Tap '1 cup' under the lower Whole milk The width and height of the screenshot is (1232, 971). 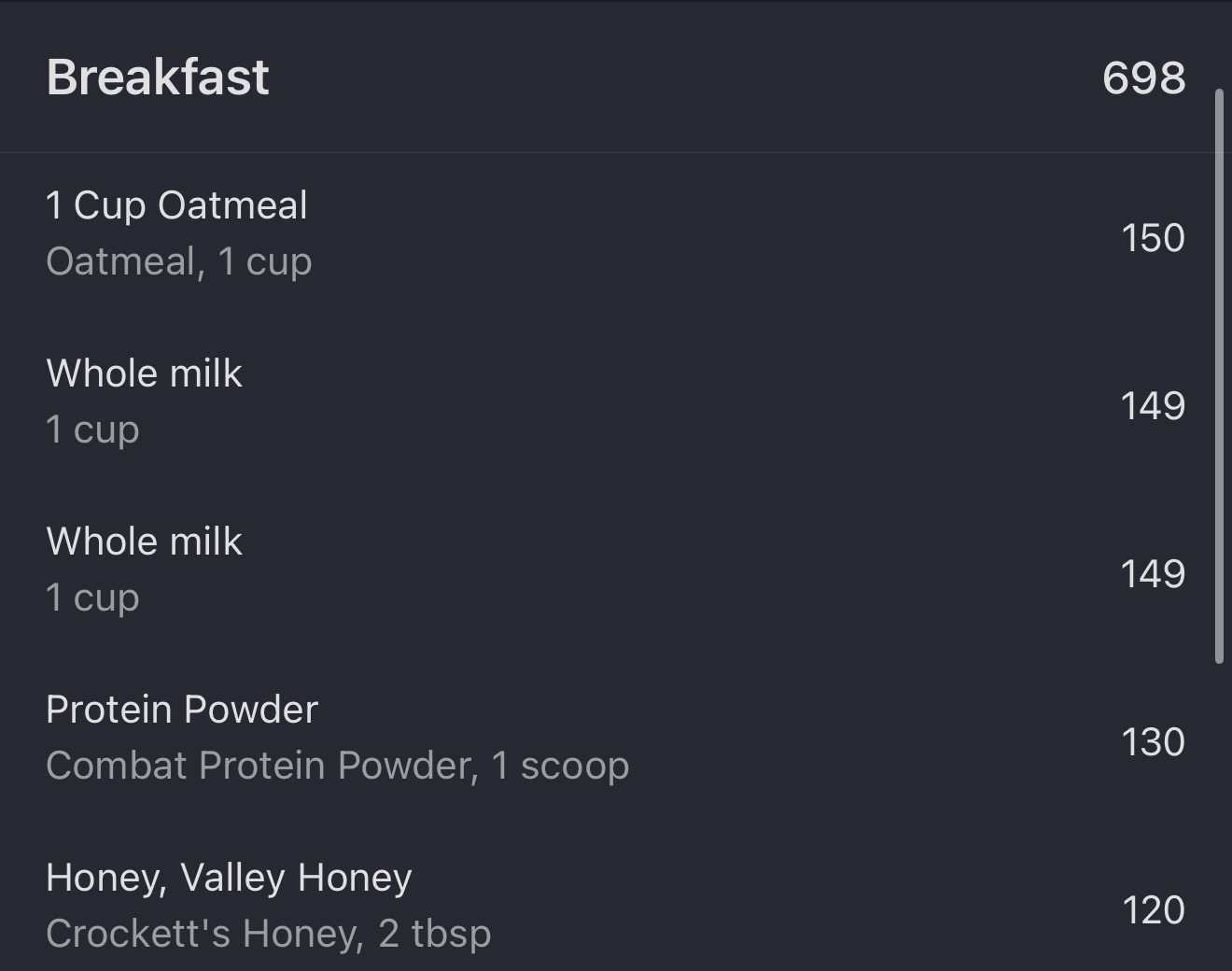click(x=92, y=598)
